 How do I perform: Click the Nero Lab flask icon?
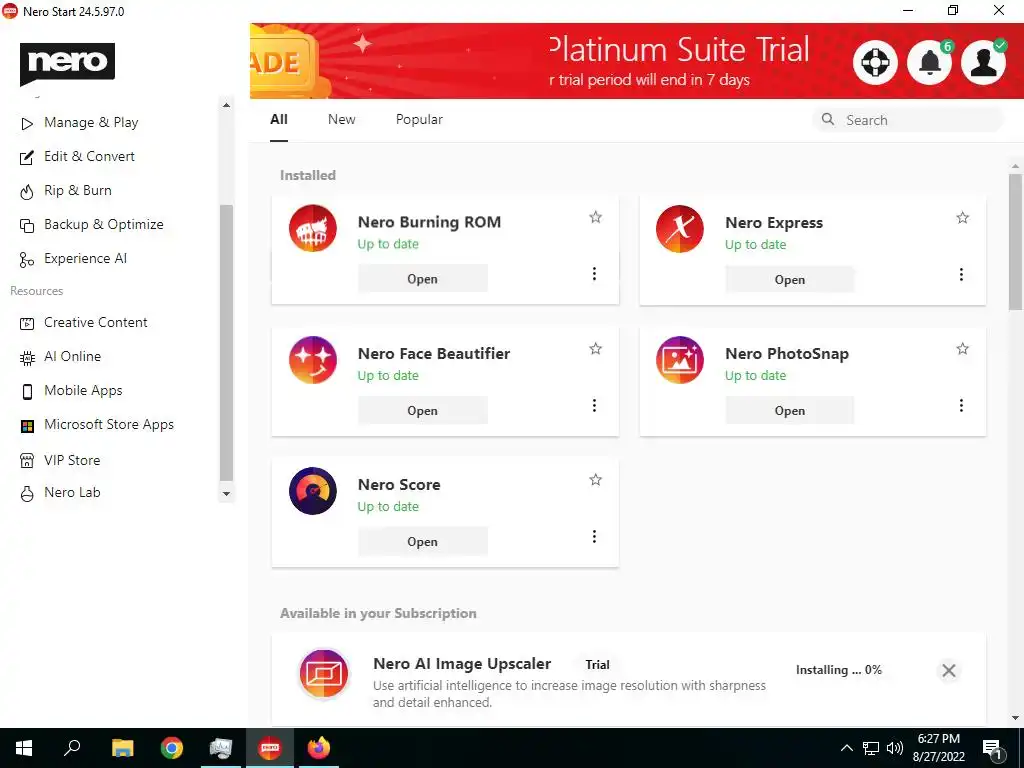point(27,494)
